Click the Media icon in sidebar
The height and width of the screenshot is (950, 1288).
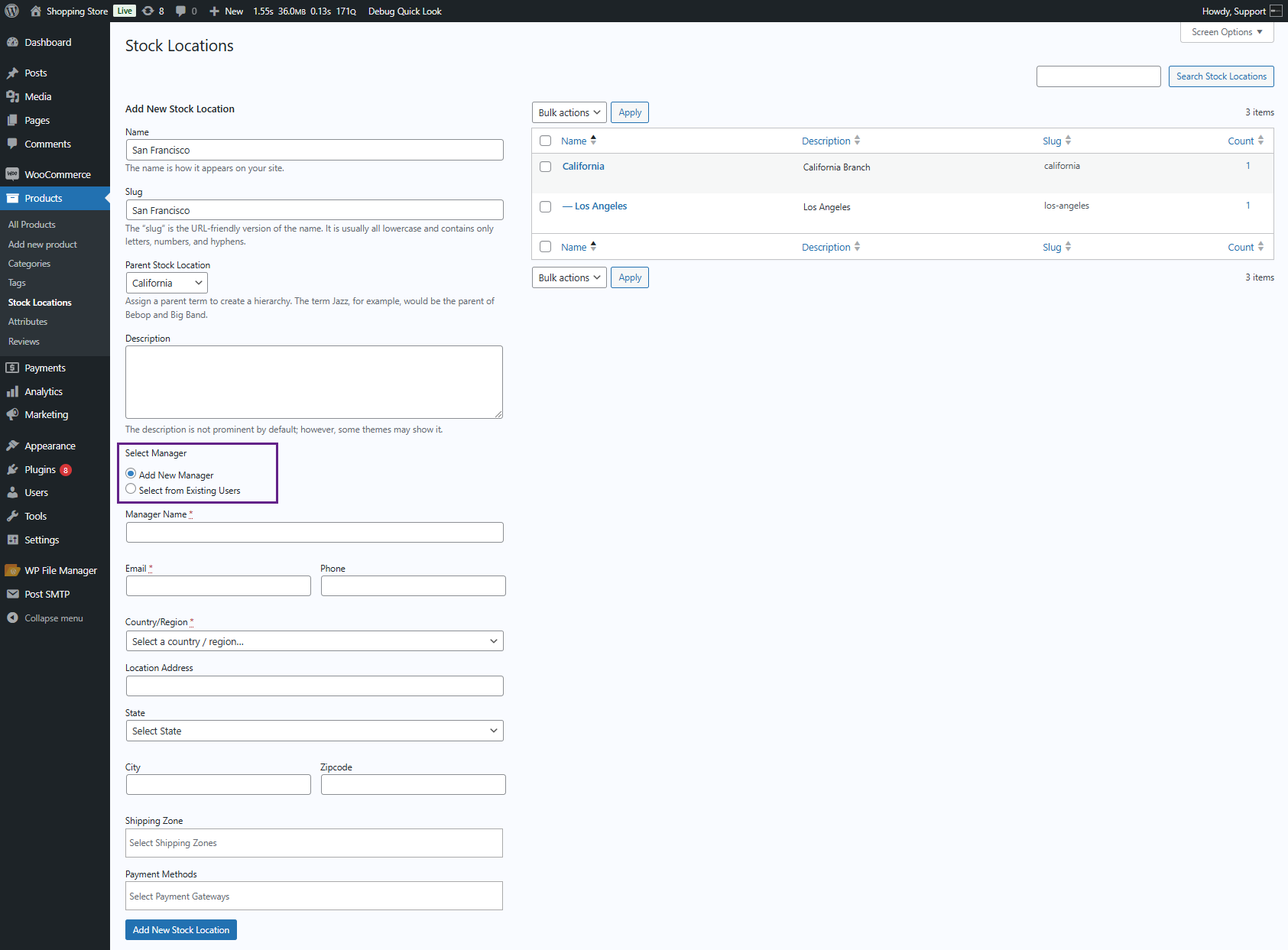pos(12,96)
